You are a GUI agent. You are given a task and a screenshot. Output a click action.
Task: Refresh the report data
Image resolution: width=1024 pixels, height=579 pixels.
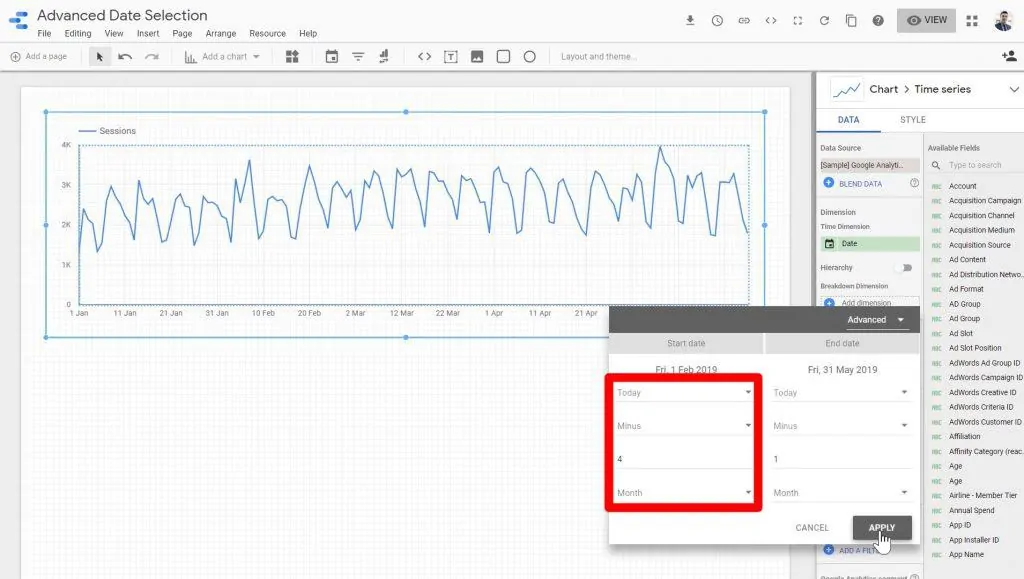coord(824,20)
